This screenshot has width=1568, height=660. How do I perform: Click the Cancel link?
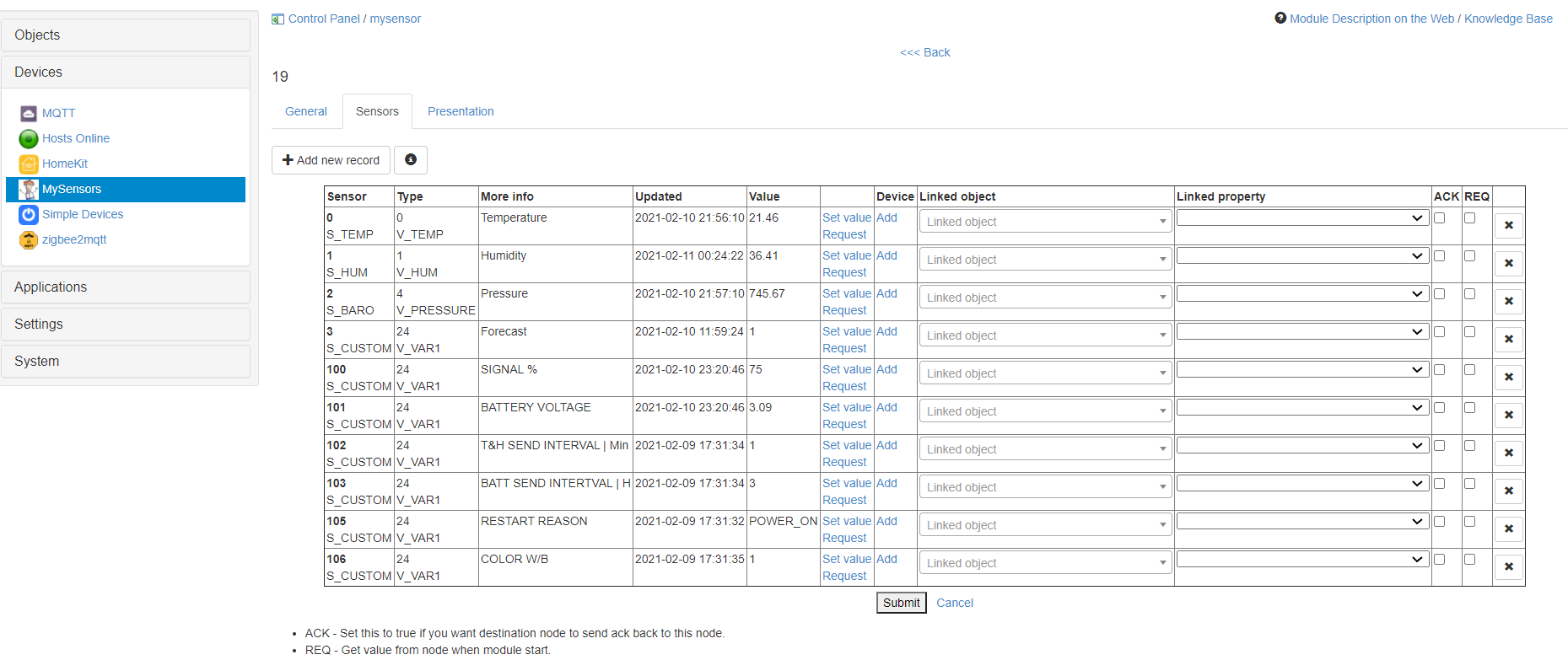pos(955,603)
